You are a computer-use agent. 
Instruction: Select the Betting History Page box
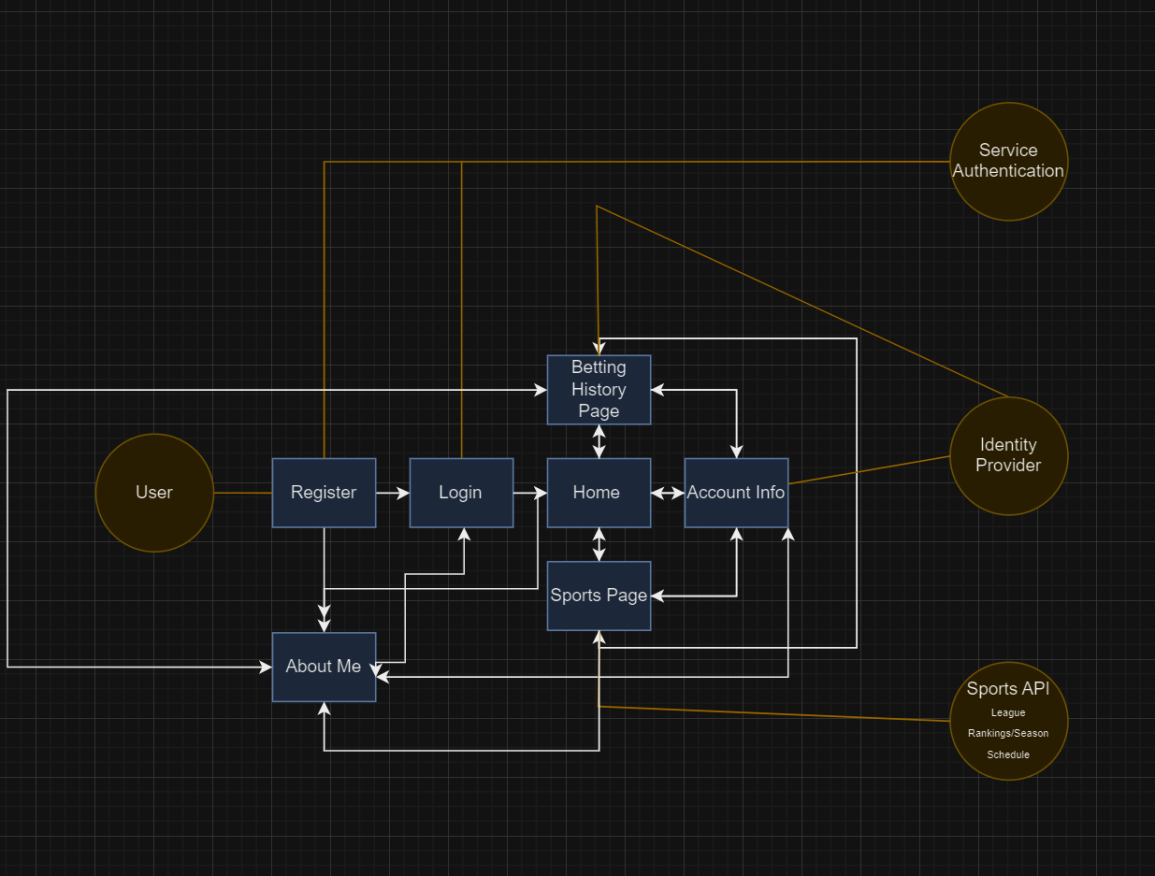click(x=598, y=389)
